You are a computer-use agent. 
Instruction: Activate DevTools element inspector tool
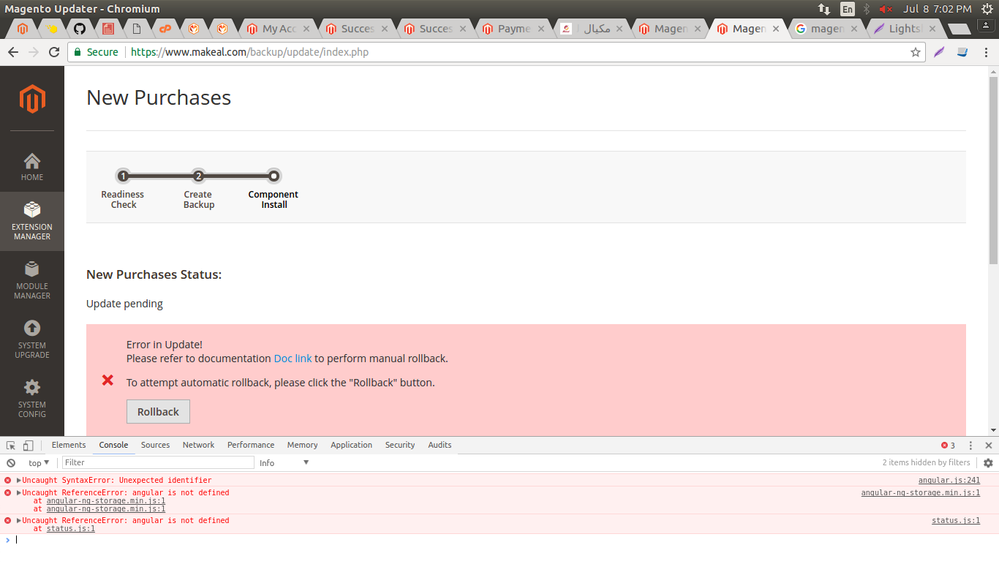(x=11, y=445)
